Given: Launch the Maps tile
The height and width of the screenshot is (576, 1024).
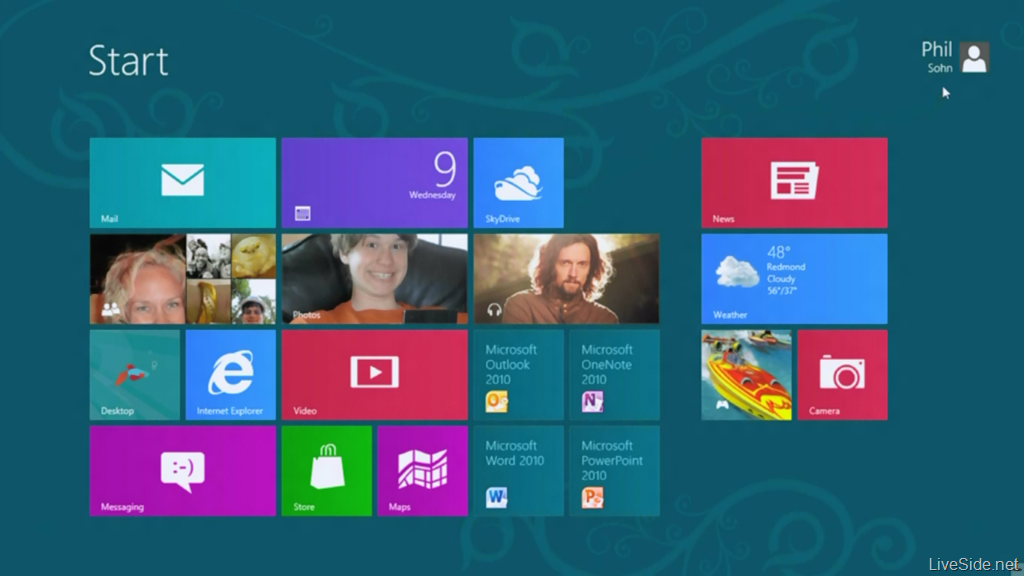Looking at the screenshot, I should click(422, 471).
